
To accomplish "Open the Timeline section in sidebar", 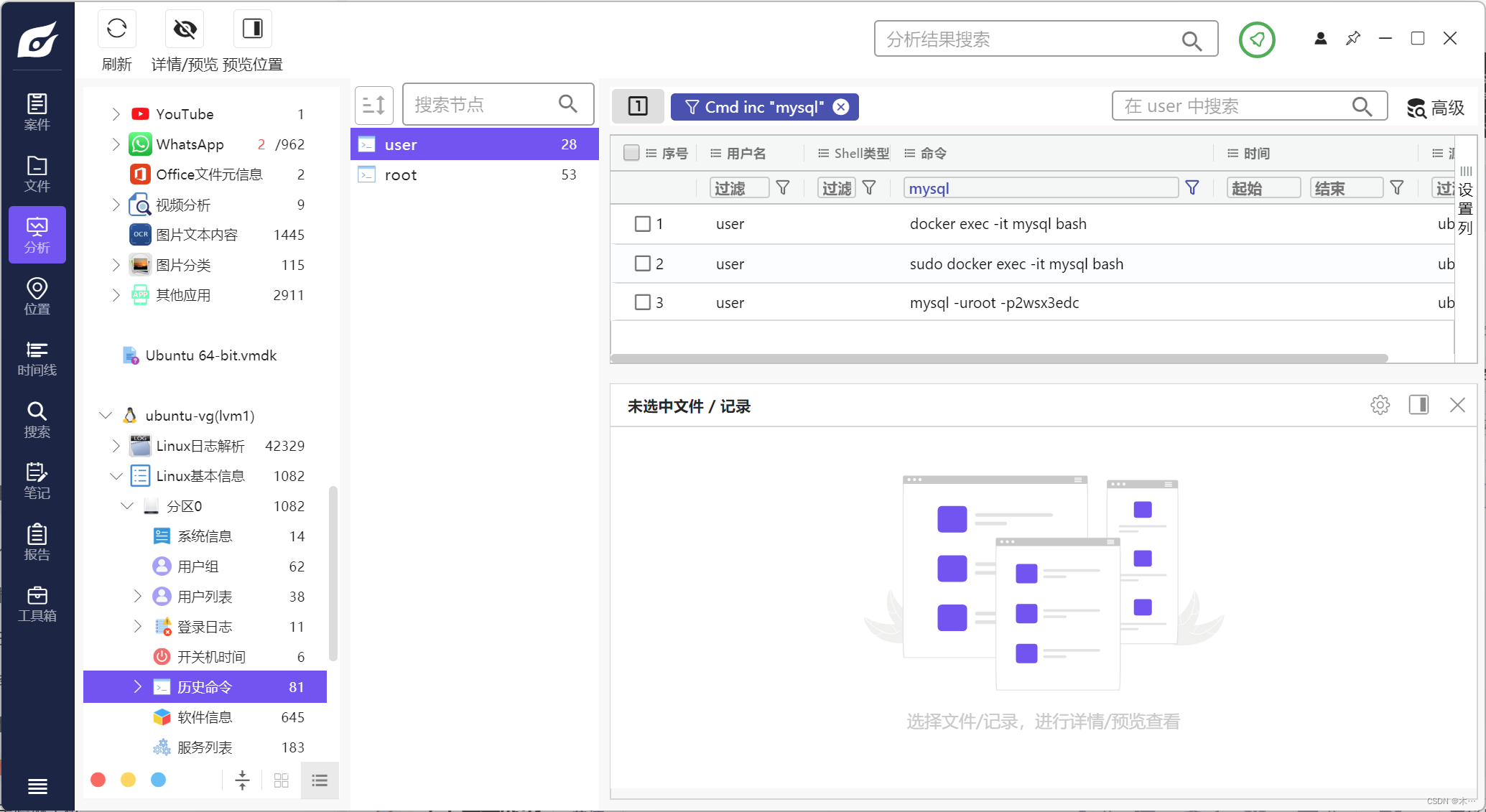I will pos(37,358).
